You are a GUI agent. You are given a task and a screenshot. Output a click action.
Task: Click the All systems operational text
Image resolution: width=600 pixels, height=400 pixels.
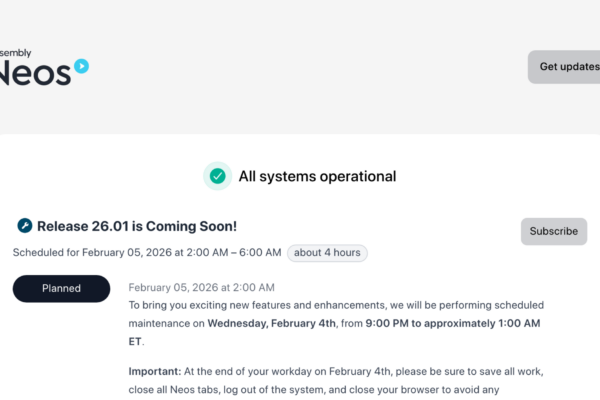coord(317,176)
